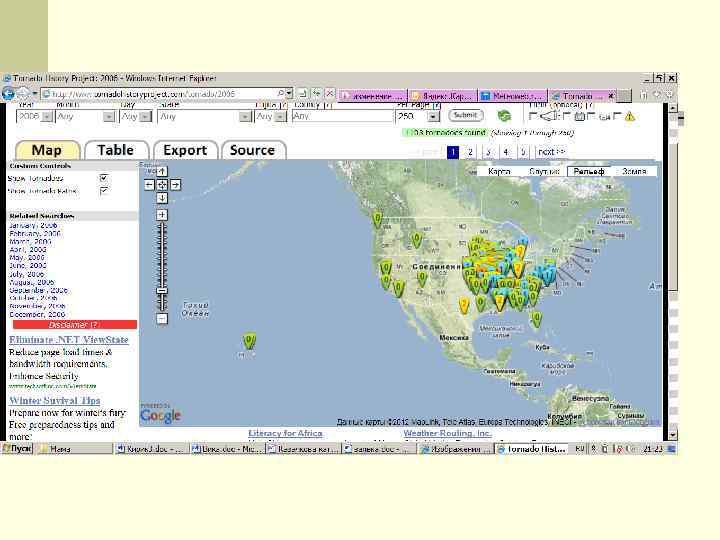Image resolution: width=720 pixels, height=540 pixels.
Task: Click the next page link
Action: pyautogui.click(x=551, y=152)
